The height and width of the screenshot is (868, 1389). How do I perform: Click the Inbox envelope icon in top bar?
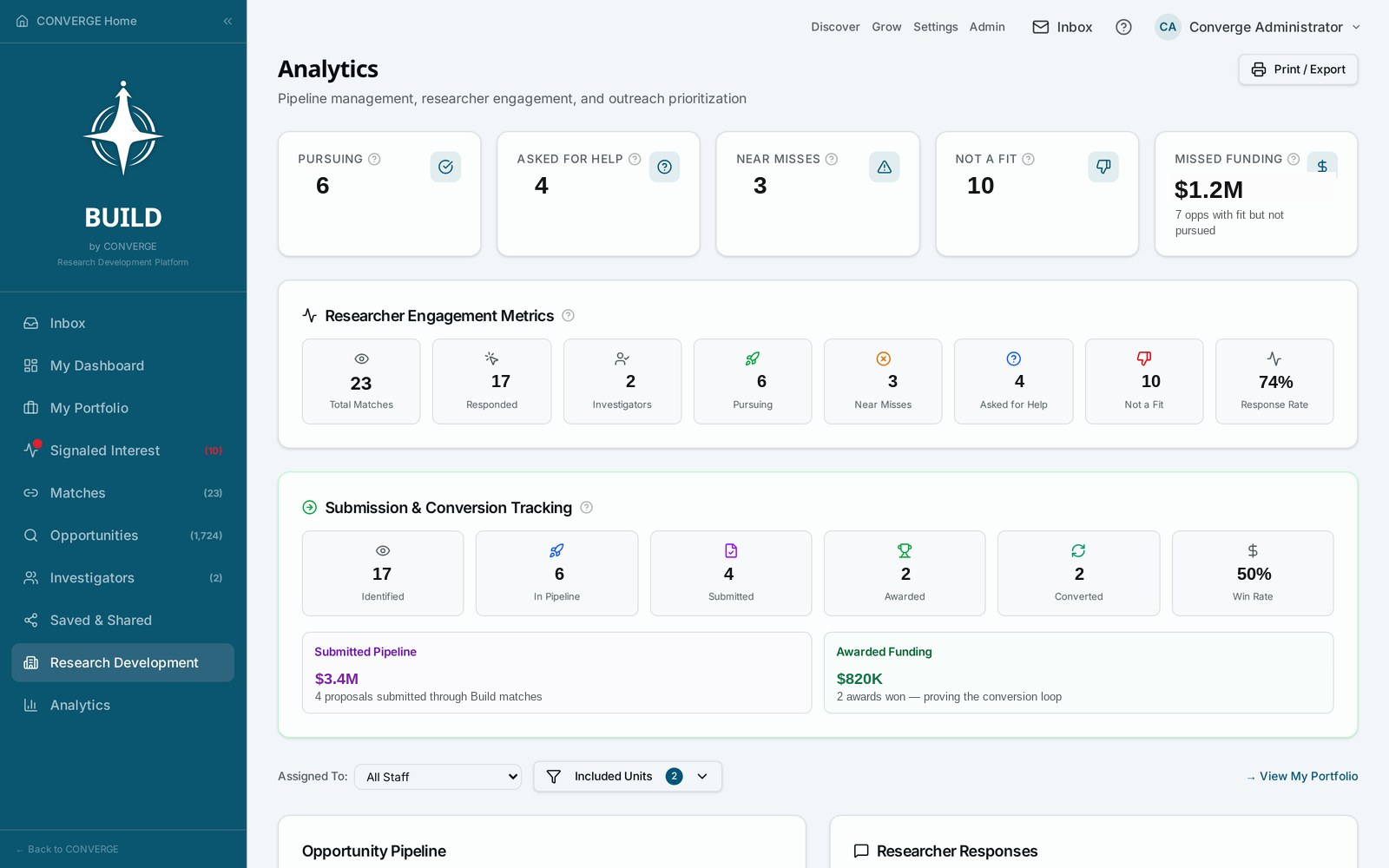click(1040, 27)
